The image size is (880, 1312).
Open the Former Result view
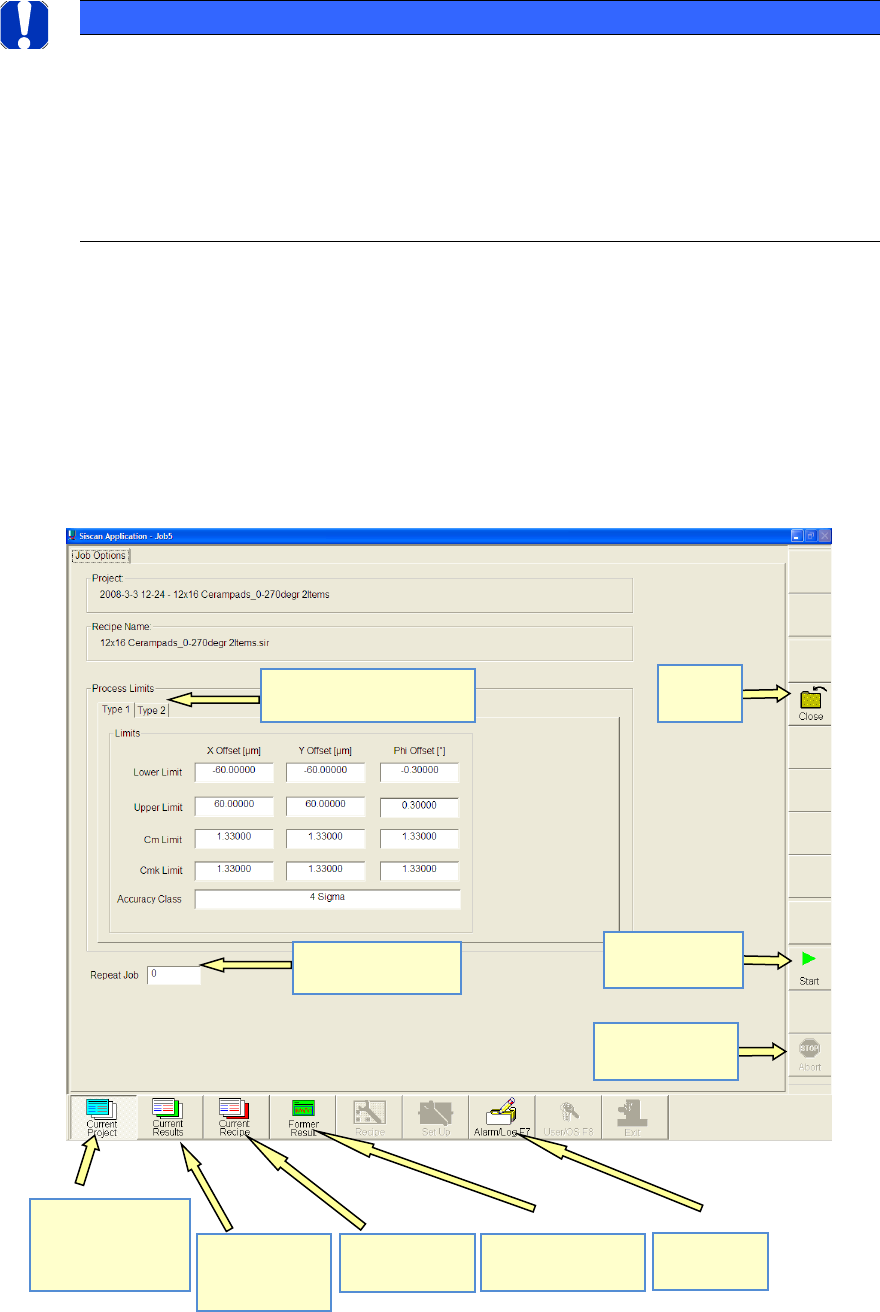pos(302,1117)
